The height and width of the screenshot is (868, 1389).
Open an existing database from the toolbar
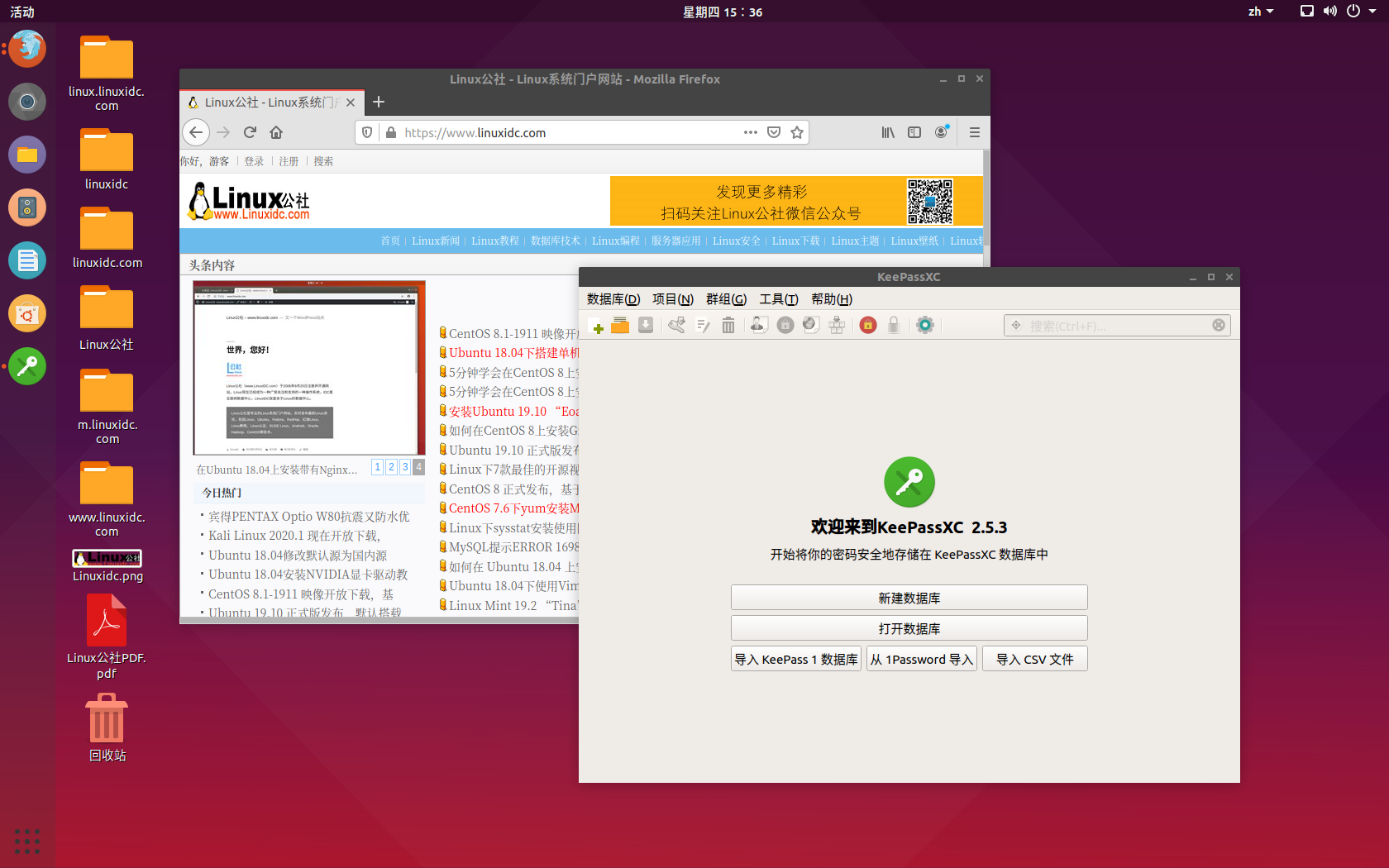pos(621,325)
